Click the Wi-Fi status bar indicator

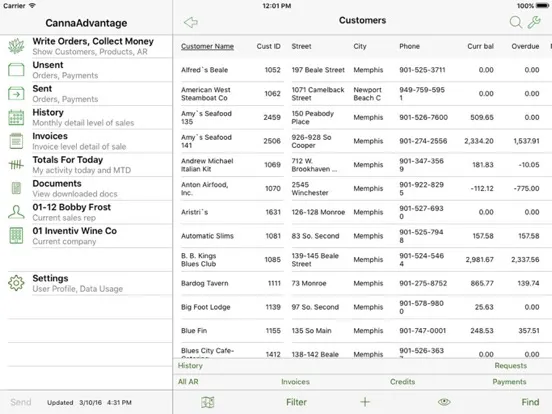pyautogui.click(x=32, y=6)
